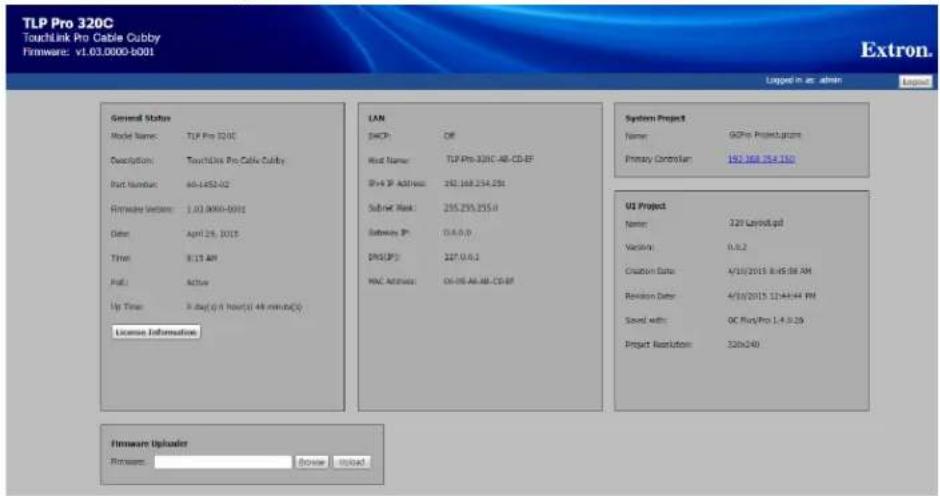Viewport: 940px width, 496px height.
Task: Click the Browse button for firmware
Action: pos(311,462)
